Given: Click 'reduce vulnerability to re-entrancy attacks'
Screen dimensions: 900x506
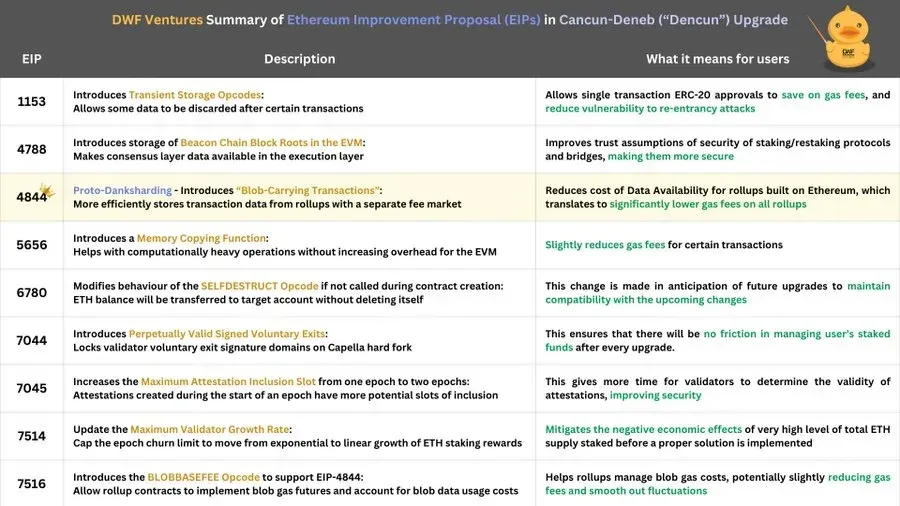Looking at the screenshot, I should tap(650, 108).
